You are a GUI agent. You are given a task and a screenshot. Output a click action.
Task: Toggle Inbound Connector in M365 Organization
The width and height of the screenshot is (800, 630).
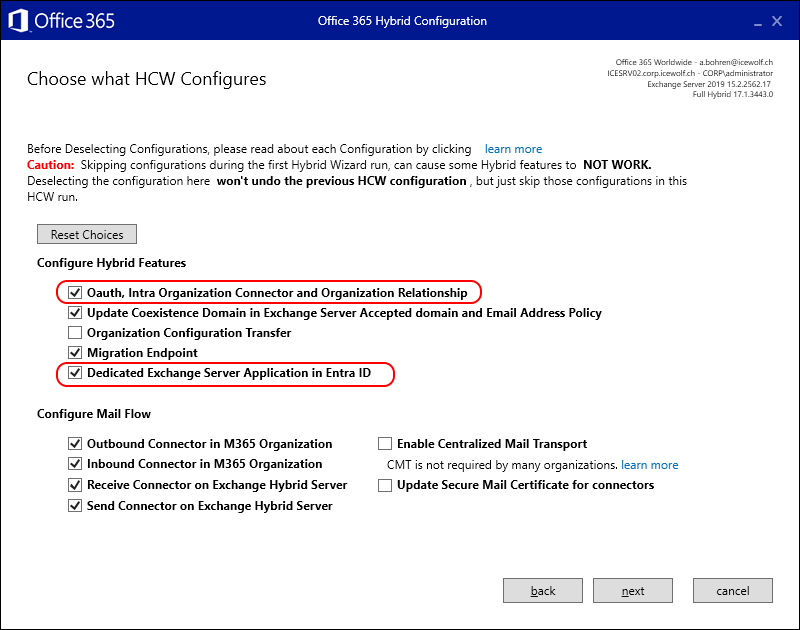coord(75,464)
